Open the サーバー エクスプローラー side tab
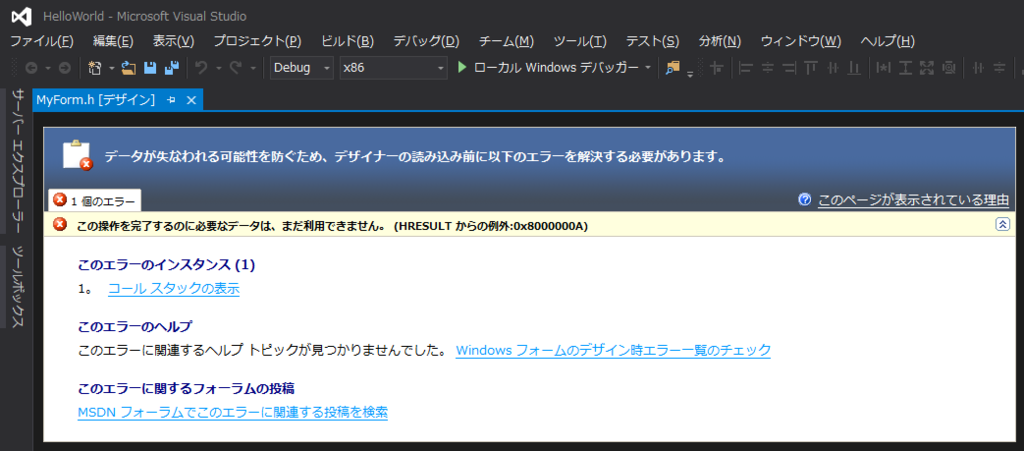Screen dimensions: 1024x451 coord(18,160)
